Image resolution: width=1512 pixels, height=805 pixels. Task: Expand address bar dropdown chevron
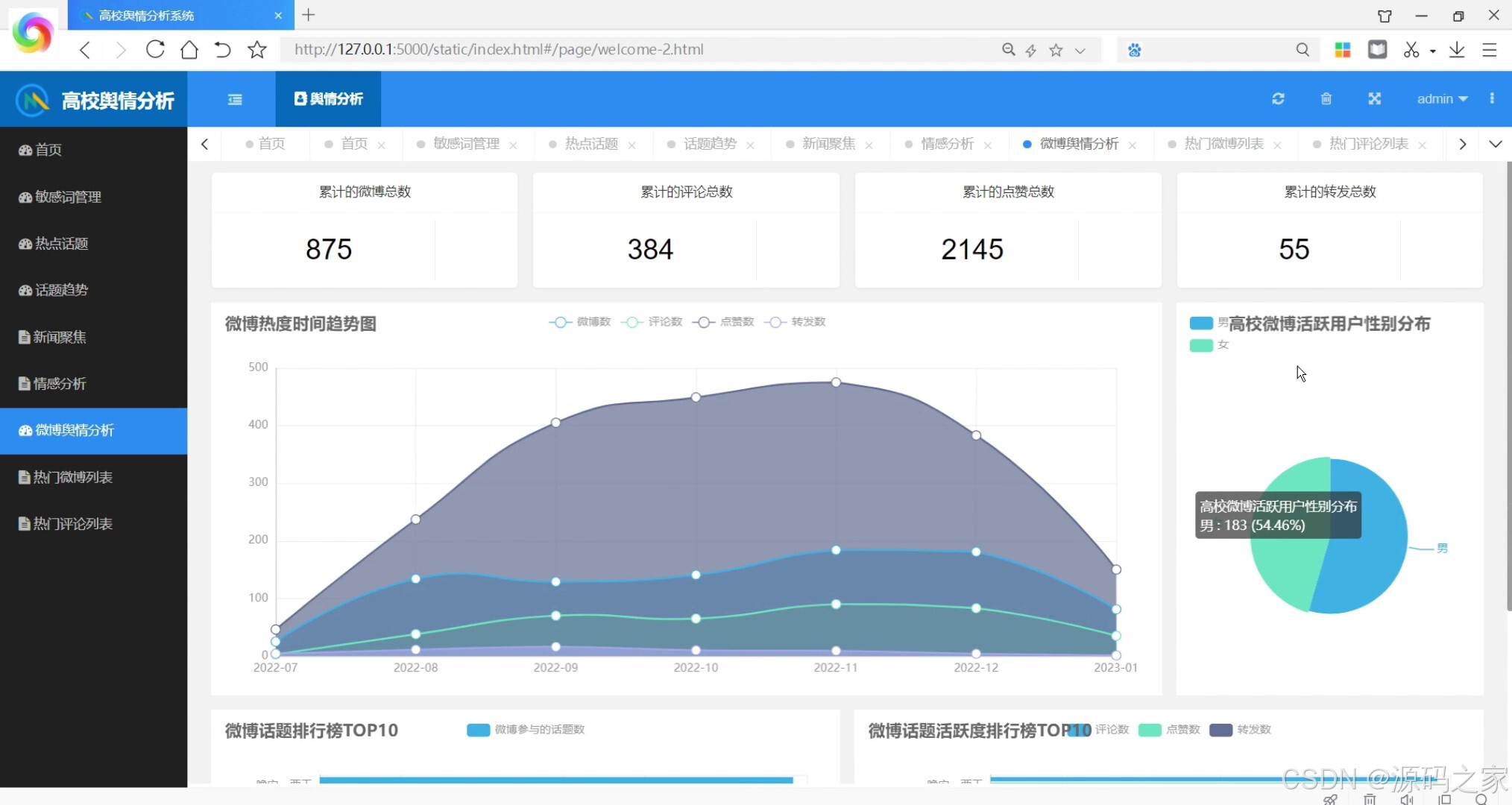click(1080, 51)
